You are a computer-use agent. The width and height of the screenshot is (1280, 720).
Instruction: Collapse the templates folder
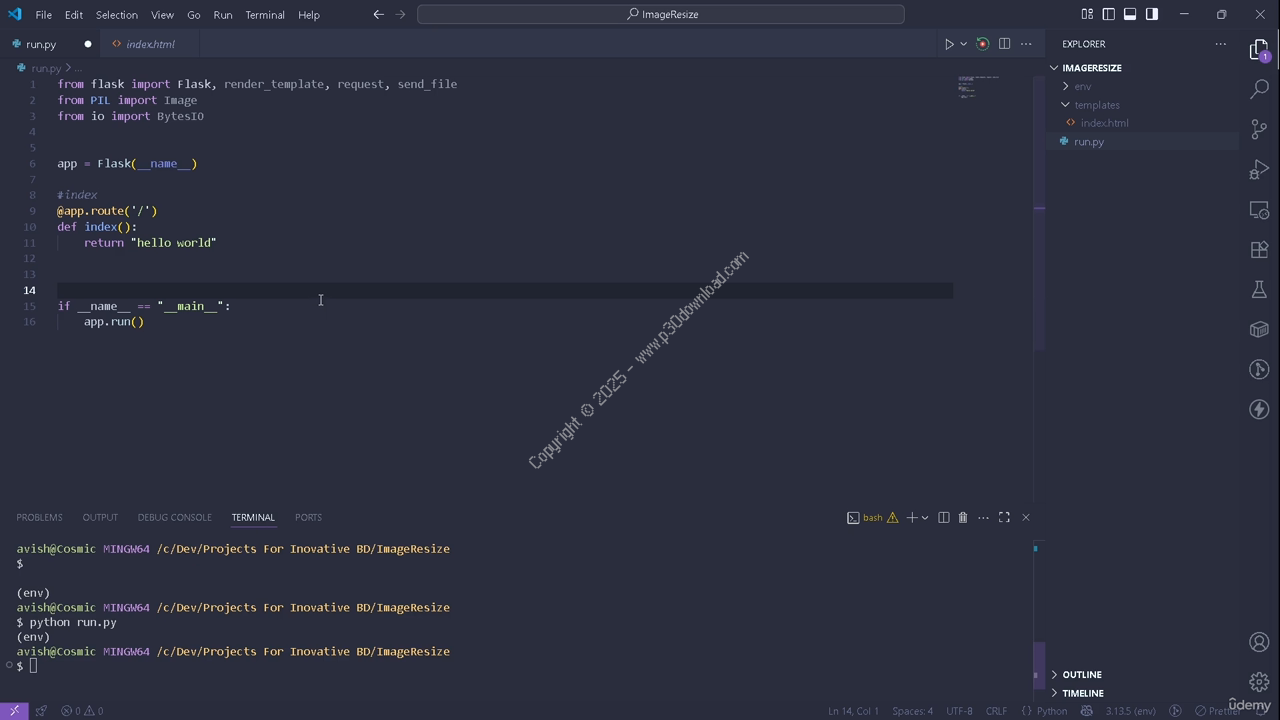click(1096, 105)
